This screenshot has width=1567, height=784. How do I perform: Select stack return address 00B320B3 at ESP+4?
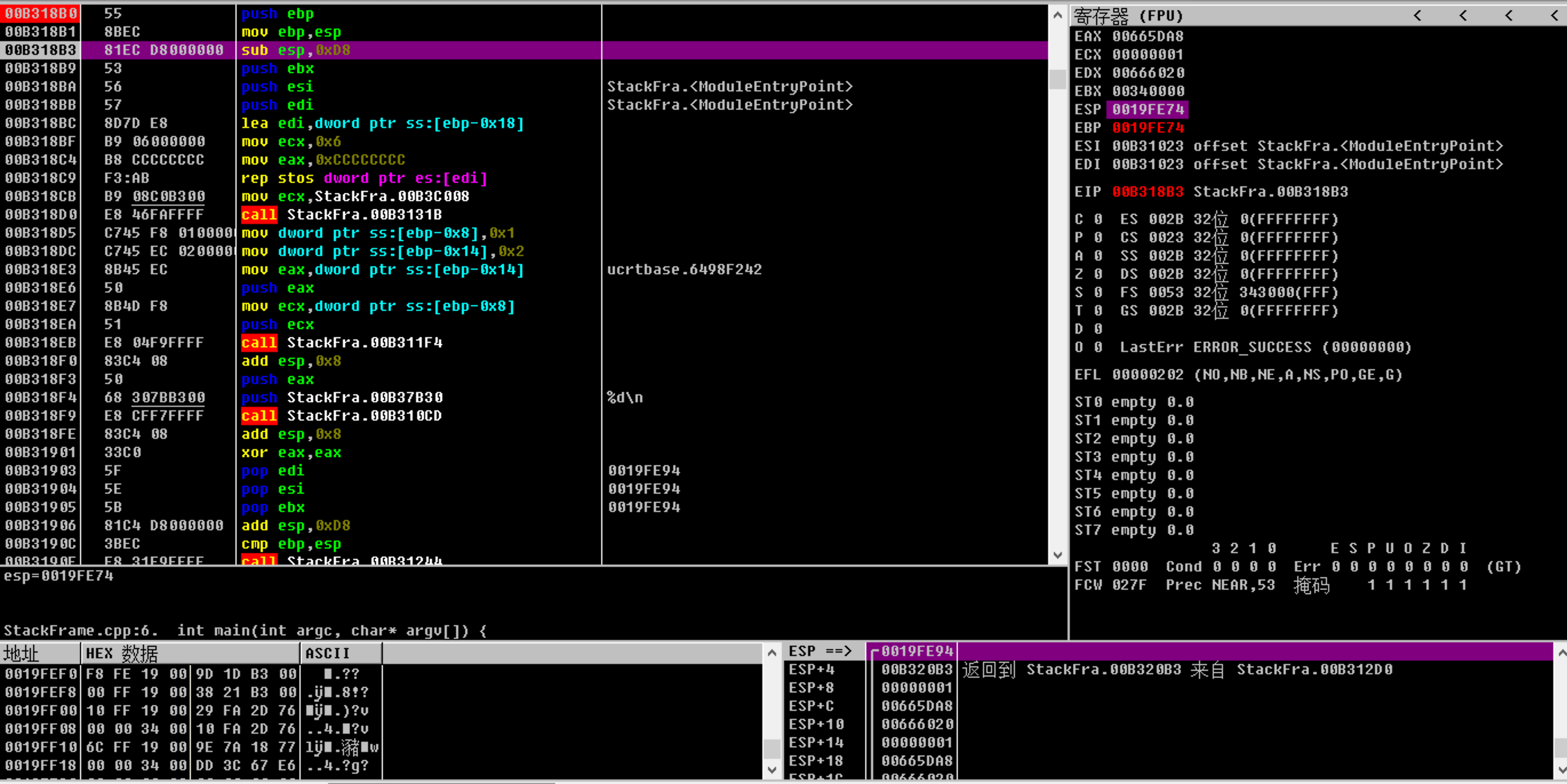pos(917,669)
